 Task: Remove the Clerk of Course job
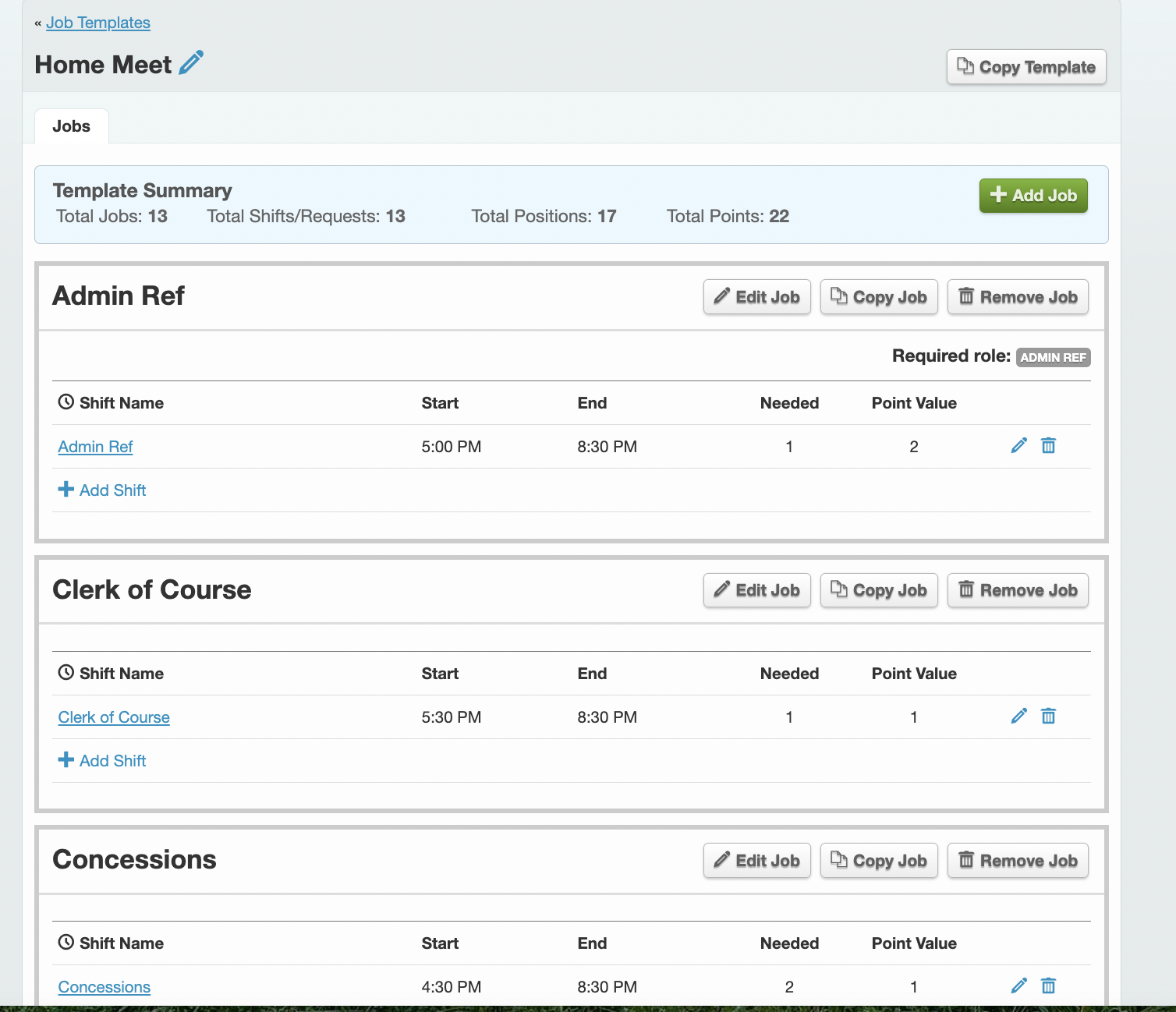pyautogui.click(x=1017, y=590)
